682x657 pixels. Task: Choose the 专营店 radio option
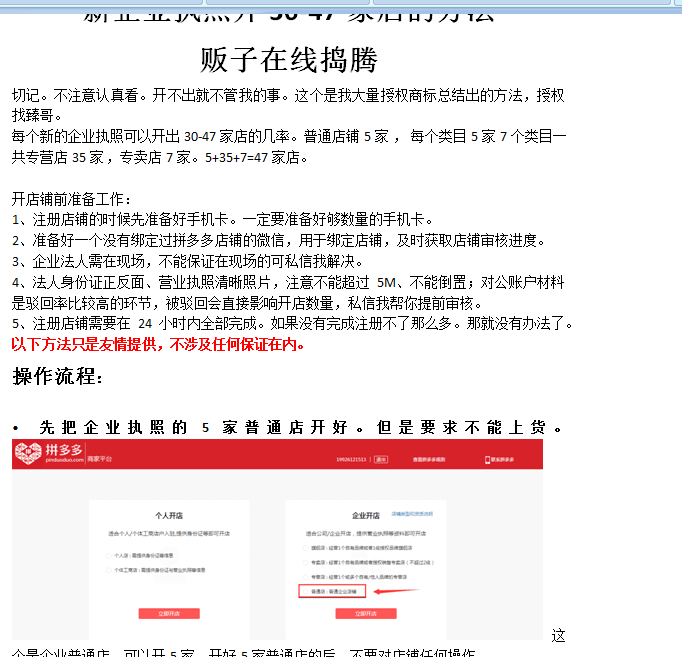coord(305,576)
